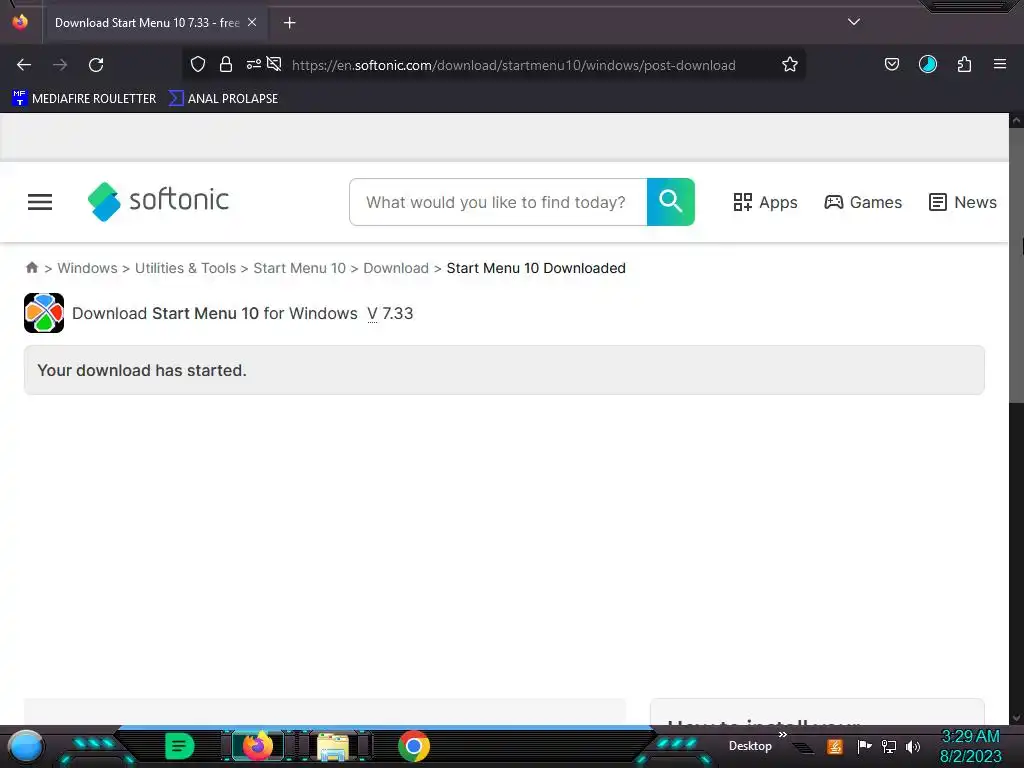Switch to Firefox in the taskbar

(257, 746)
